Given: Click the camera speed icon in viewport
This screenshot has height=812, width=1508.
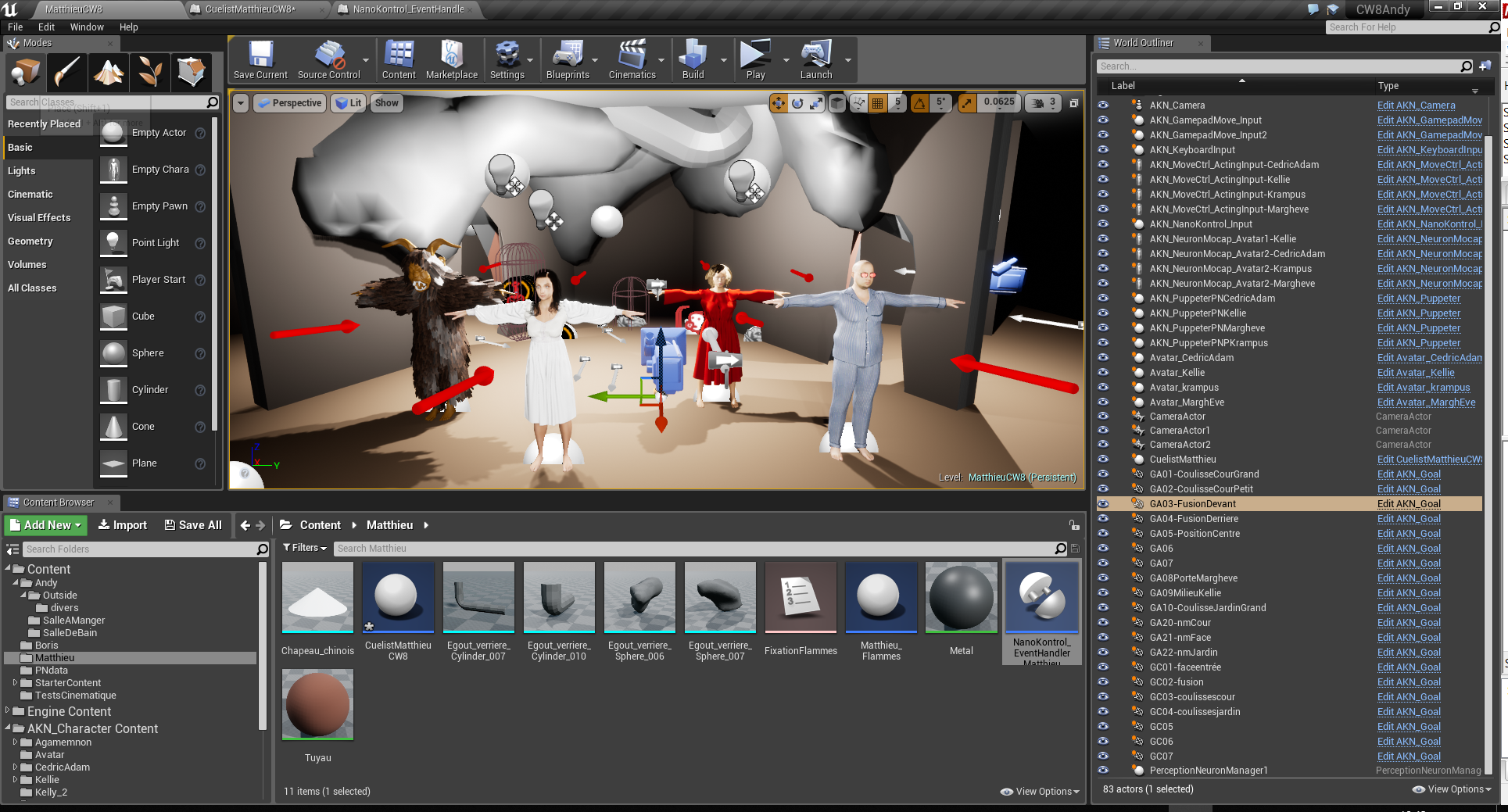Looking at the screenshot, I should coord(1039,103).
